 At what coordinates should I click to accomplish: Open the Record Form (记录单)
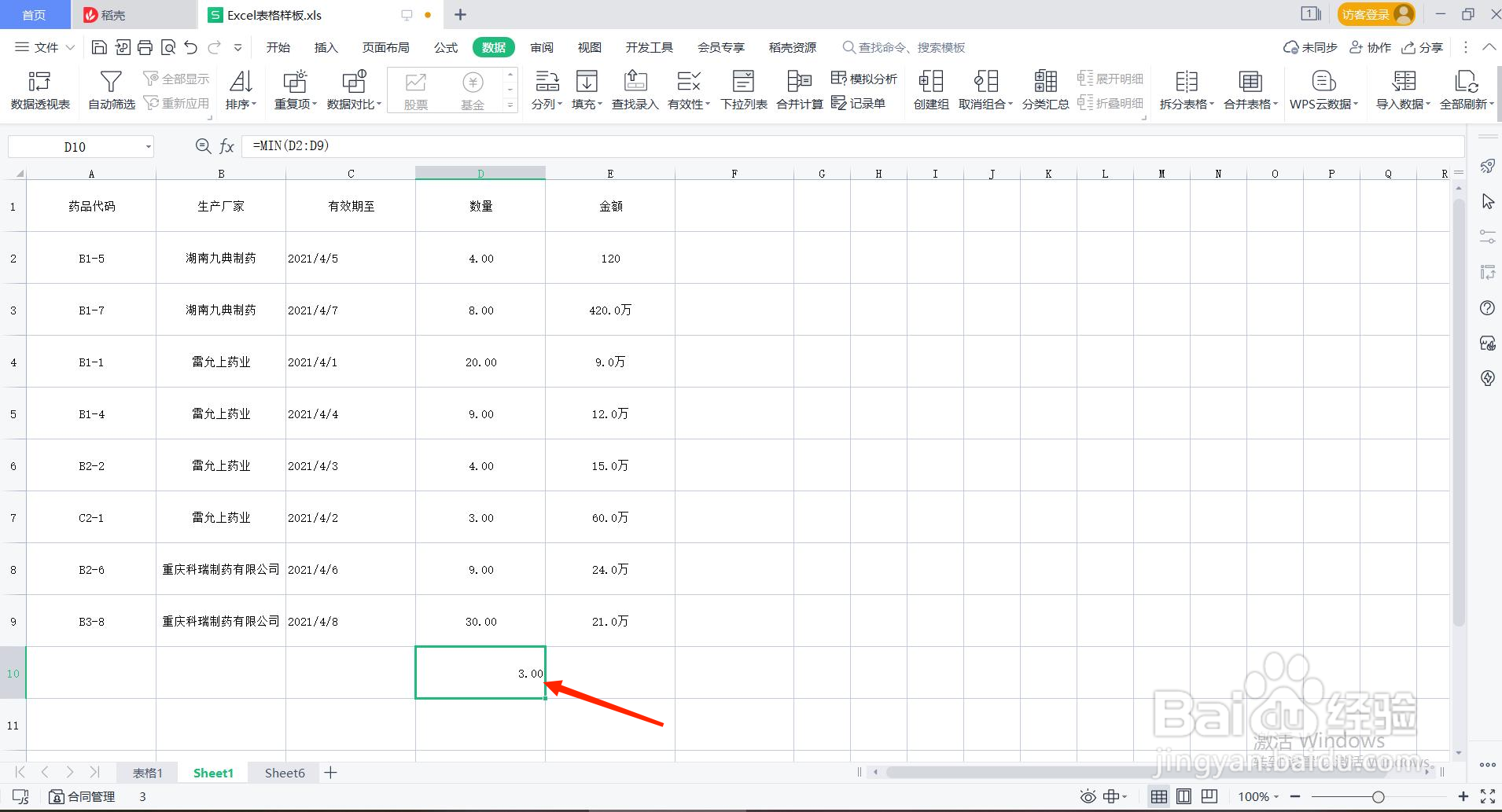coord(858,103)
